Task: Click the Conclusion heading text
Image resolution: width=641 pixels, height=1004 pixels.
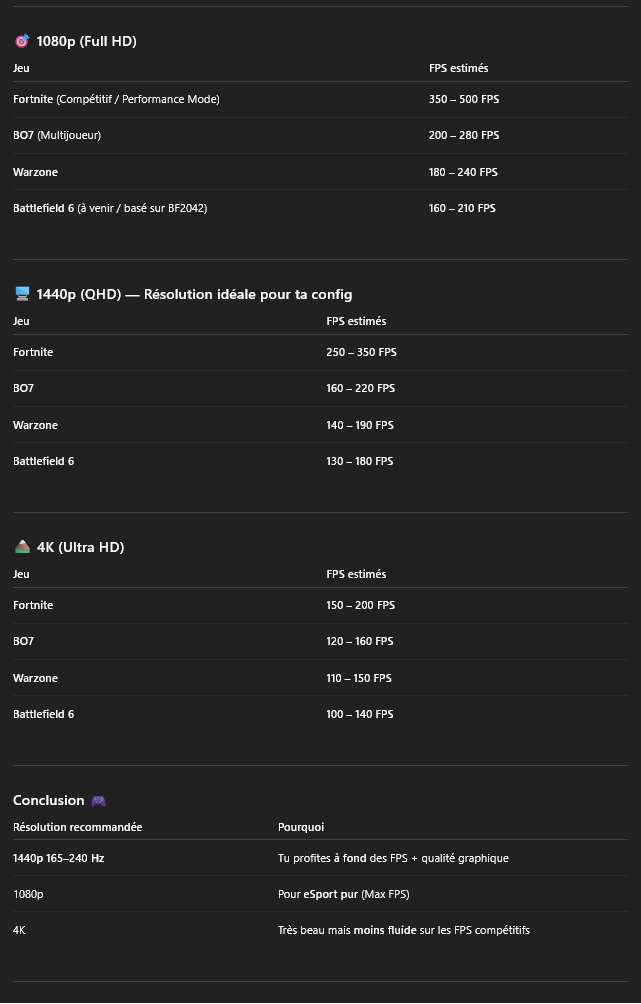Action: (x=48, y=800)
